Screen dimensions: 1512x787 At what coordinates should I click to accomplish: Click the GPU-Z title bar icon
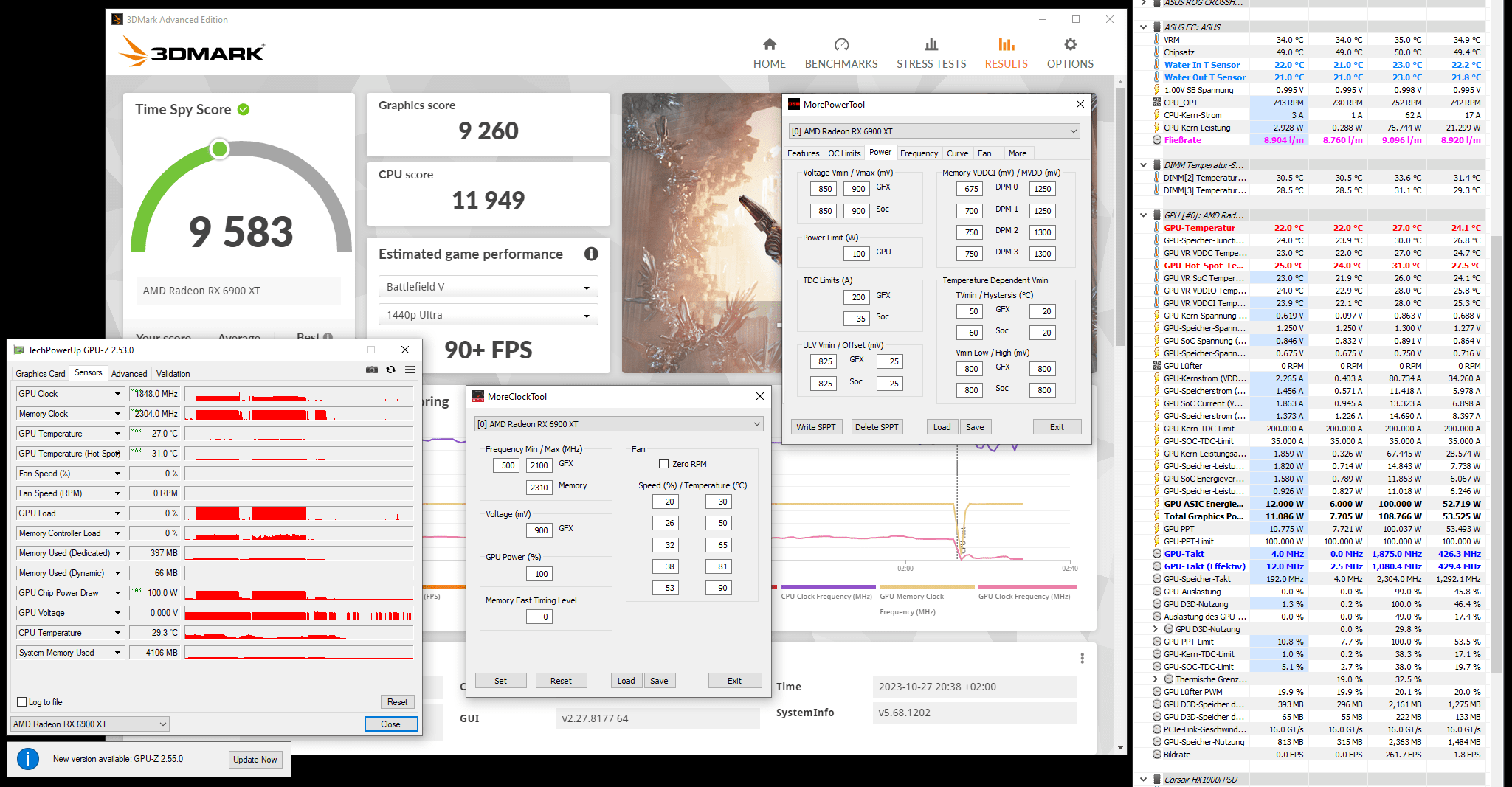[x=19, y=350]
